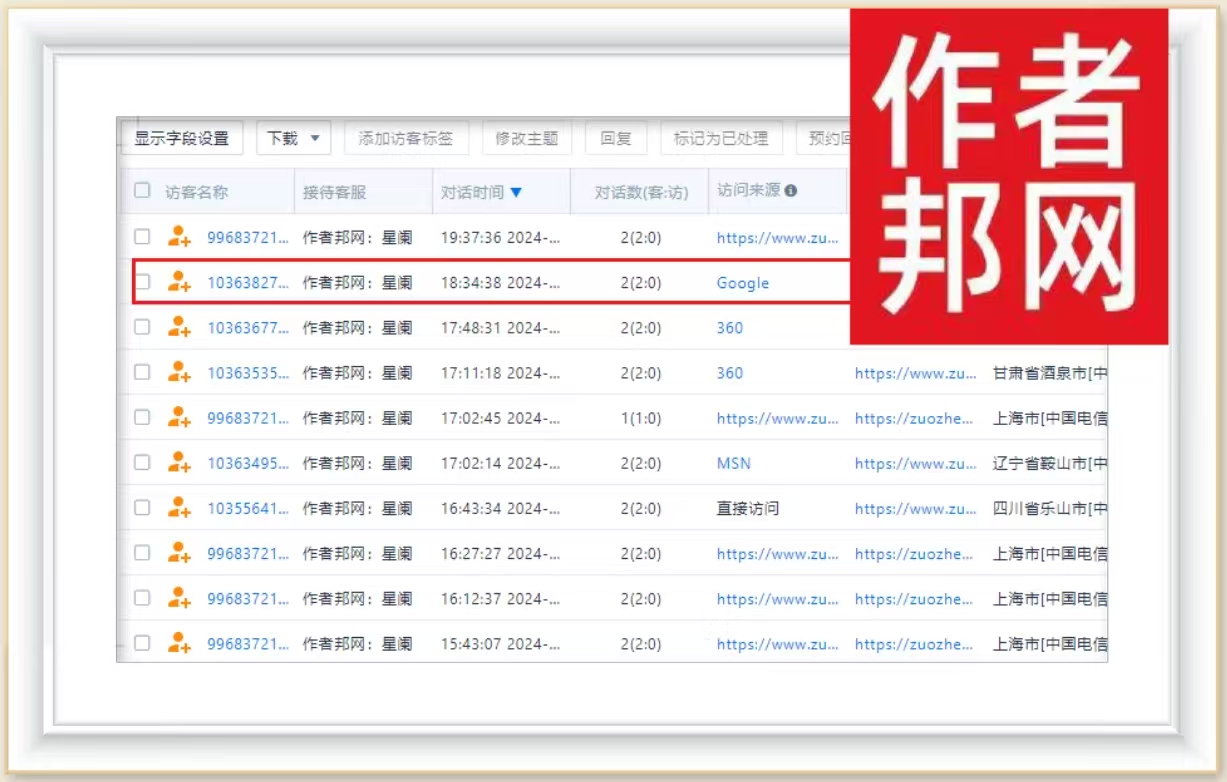Check the box for 19:37:36 conversation
Screen dimensions: 1227x782
click(142, 237)
